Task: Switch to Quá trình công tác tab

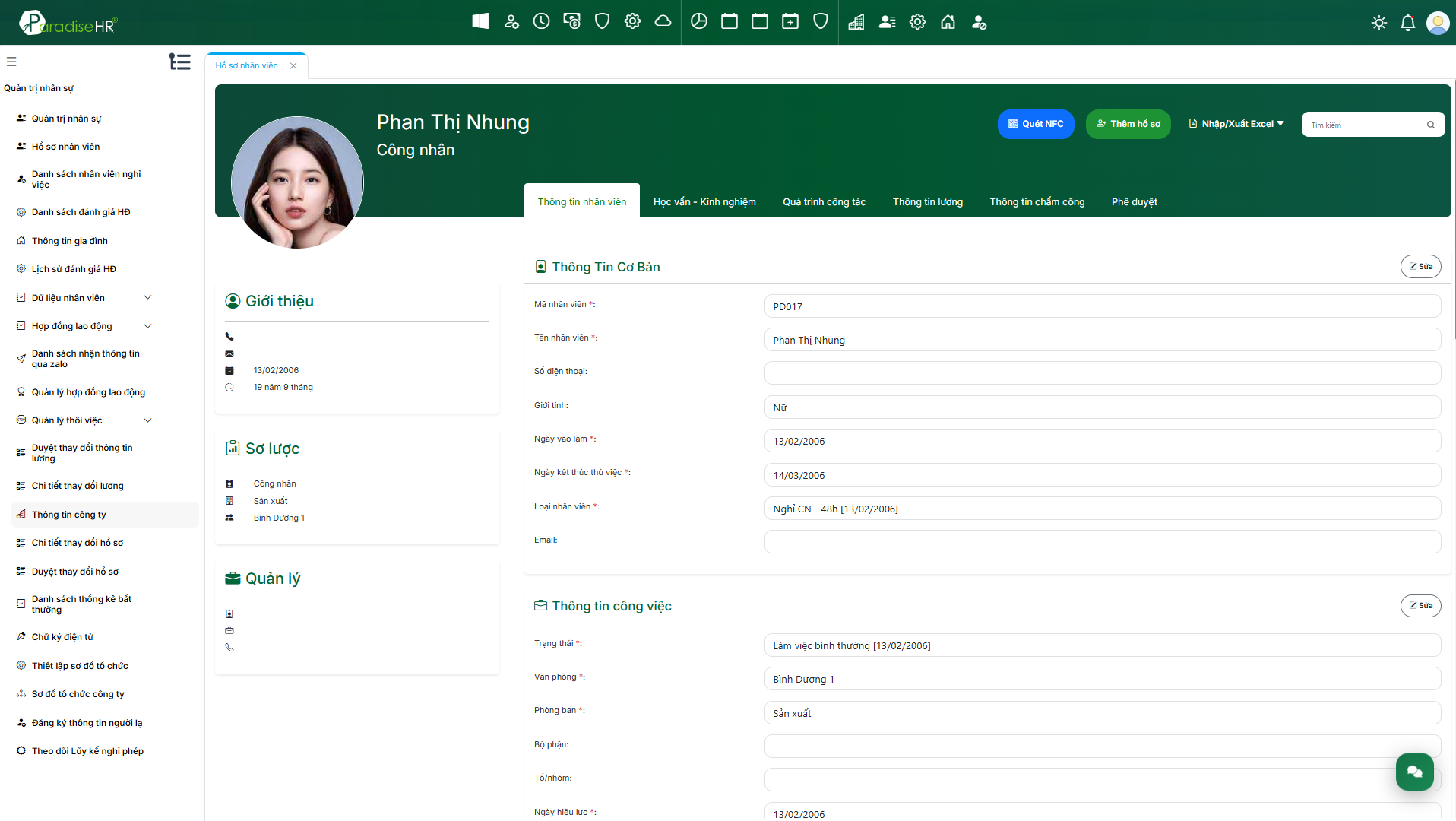Action: click(x=825, y=202)
